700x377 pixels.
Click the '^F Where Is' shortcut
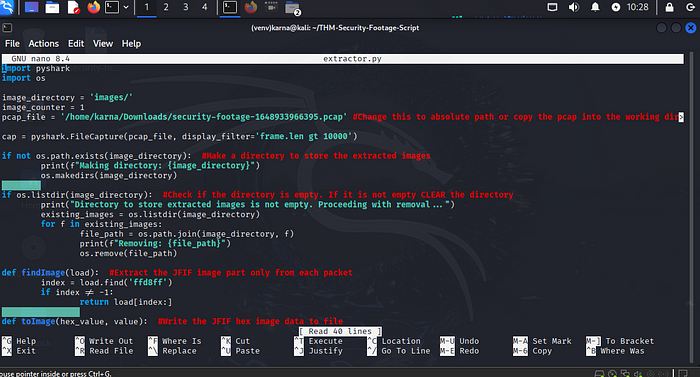point(175,341)
